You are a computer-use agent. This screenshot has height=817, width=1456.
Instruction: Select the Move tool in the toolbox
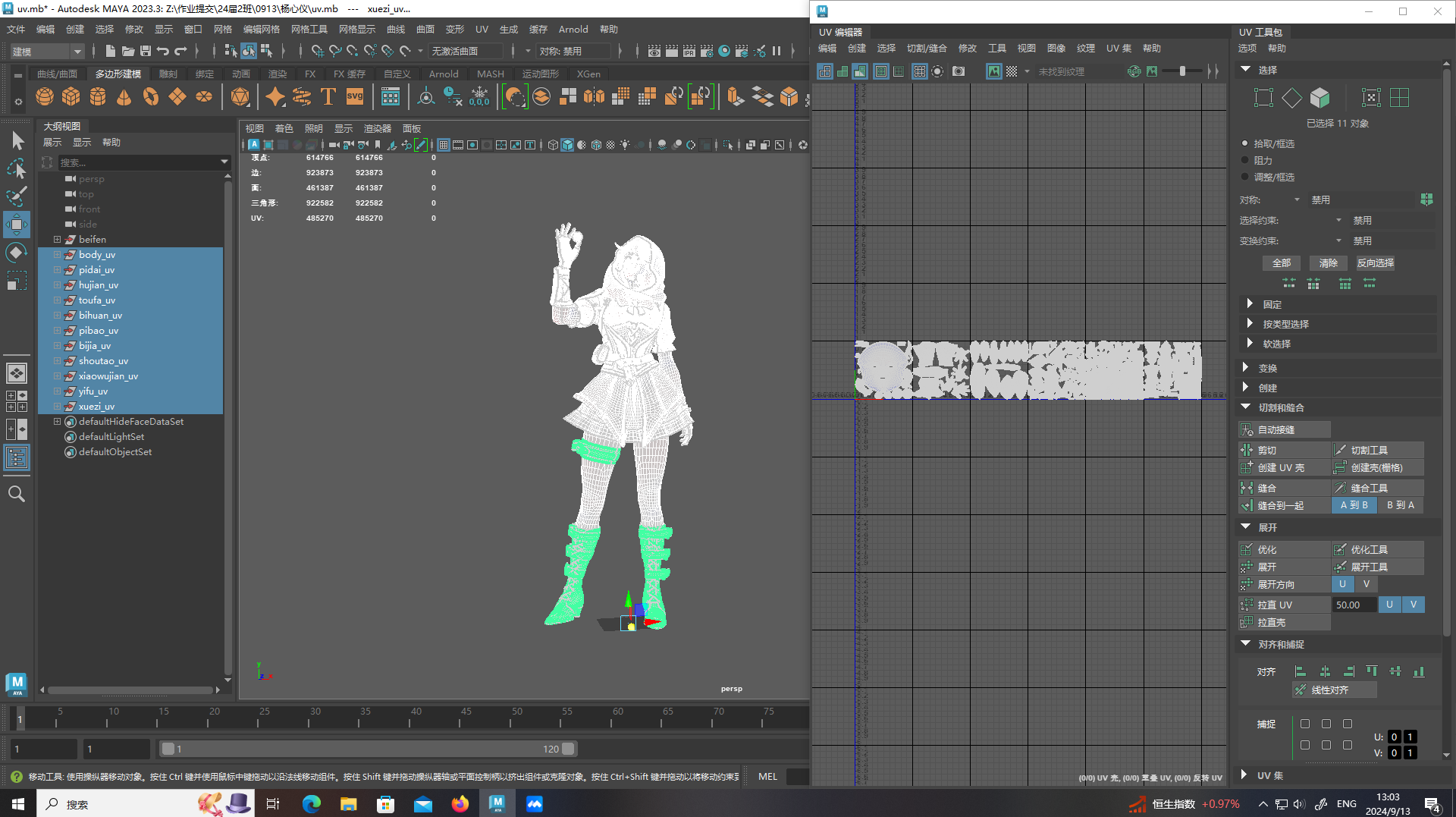coord(17,225)
